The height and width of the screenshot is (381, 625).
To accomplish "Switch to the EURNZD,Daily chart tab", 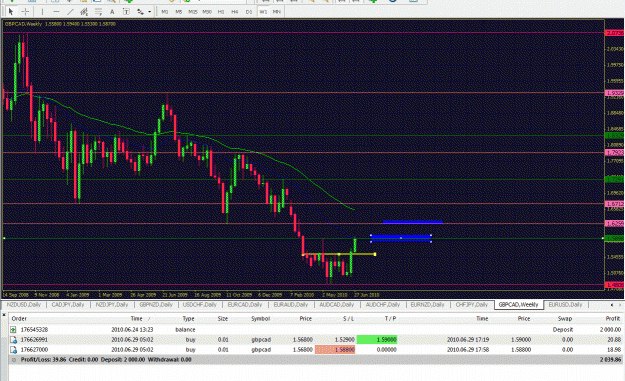I will [427, 304].
